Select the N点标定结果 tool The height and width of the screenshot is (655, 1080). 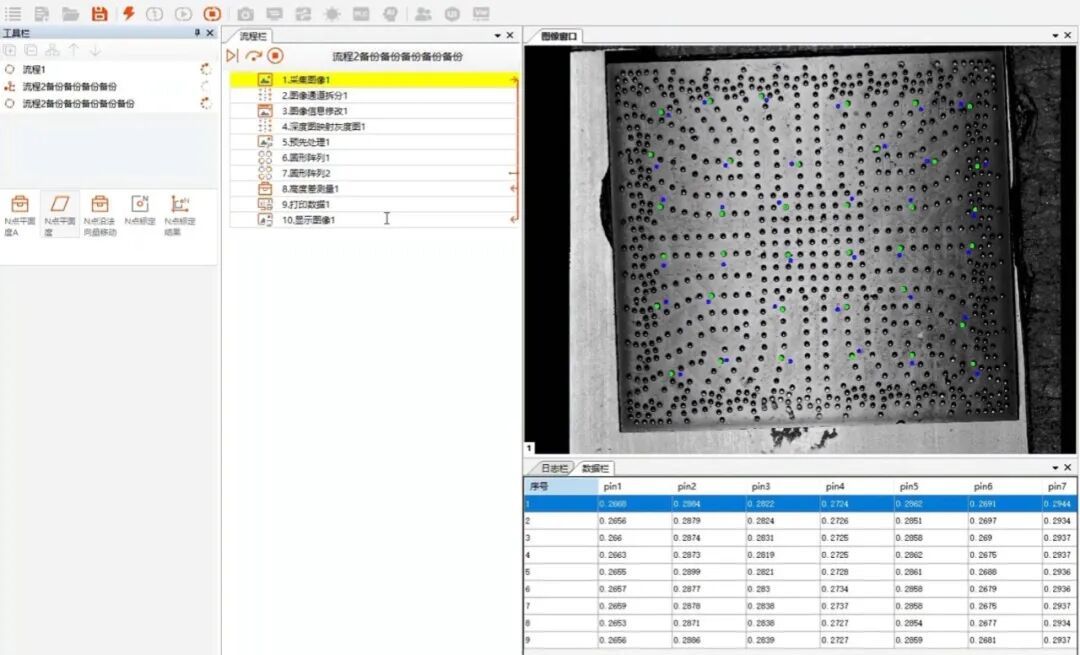tap(180, 216)
